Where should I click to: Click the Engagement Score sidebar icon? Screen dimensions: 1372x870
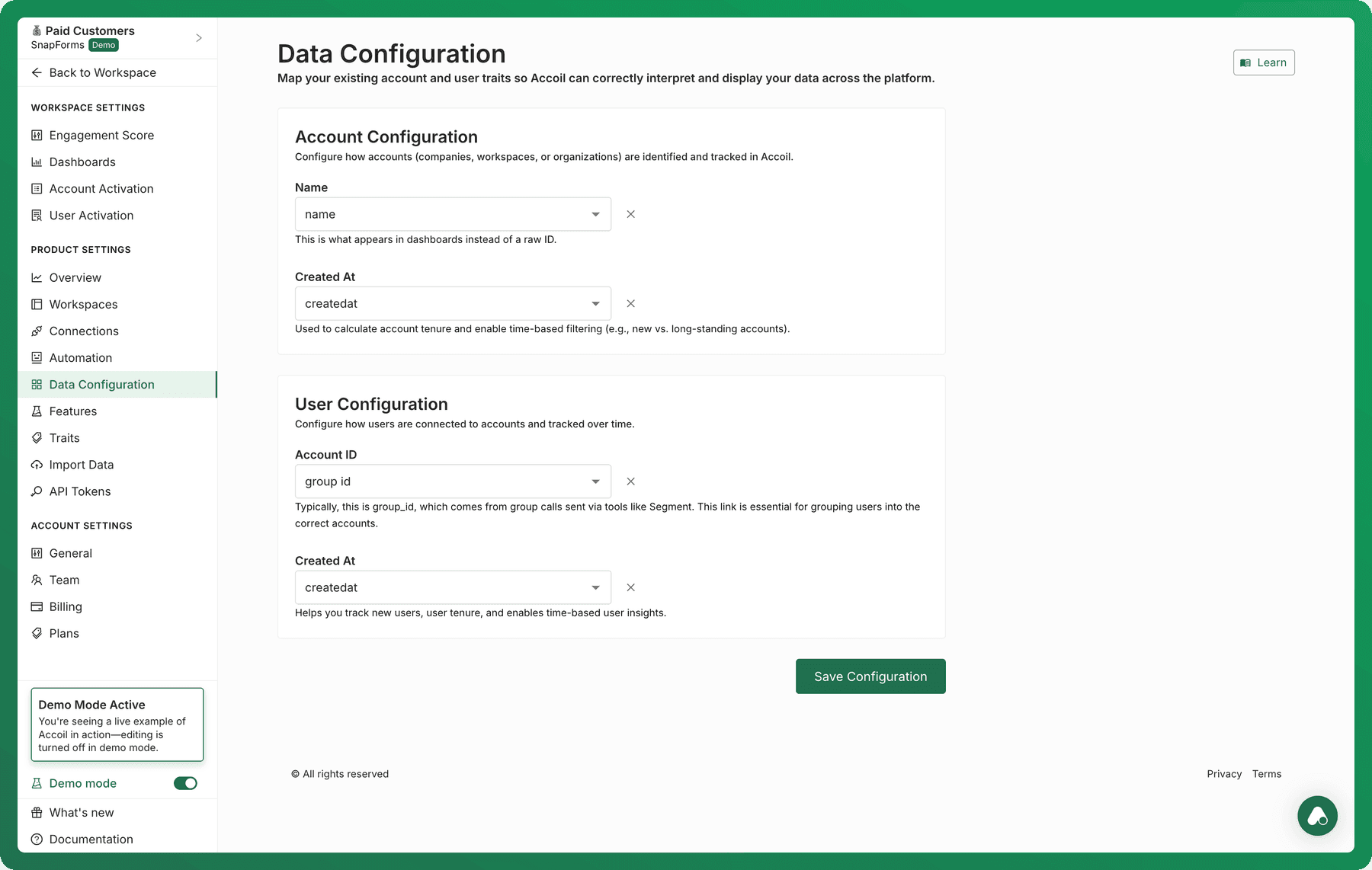tap(37, 135)
